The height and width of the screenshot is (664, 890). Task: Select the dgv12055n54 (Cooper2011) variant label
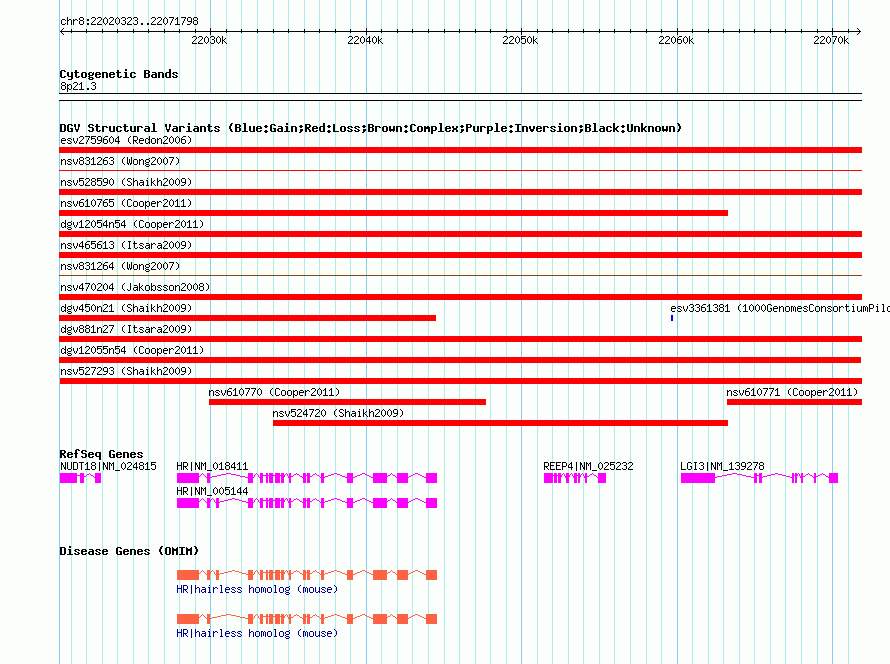point(132,350)
